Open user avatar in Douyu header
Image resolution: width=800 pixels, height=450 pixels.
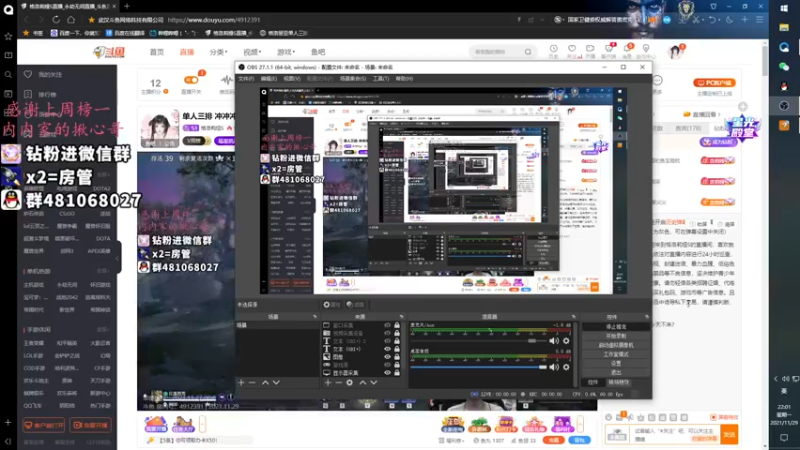676,52
